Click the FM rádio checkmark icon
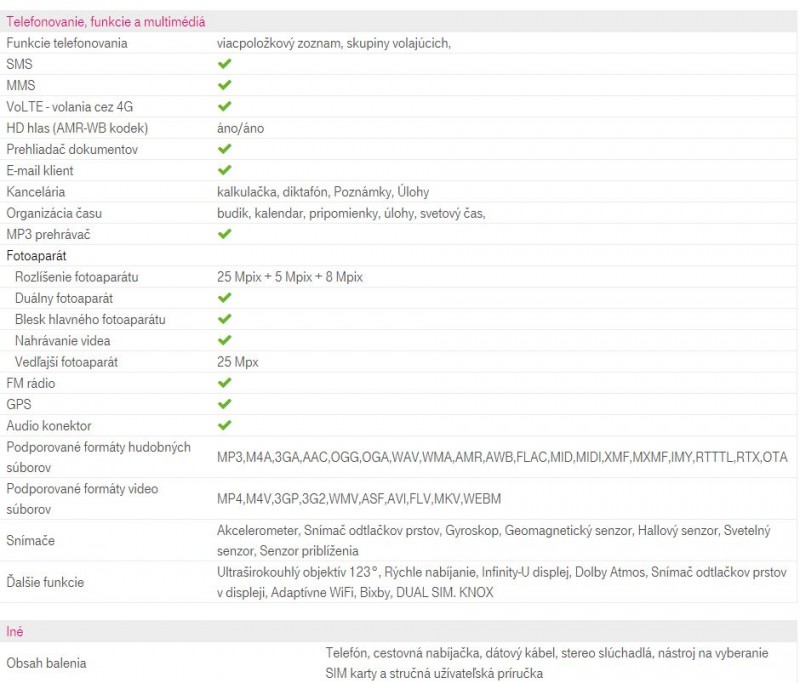This screenshot has height=683, width=800. [224, 383]
